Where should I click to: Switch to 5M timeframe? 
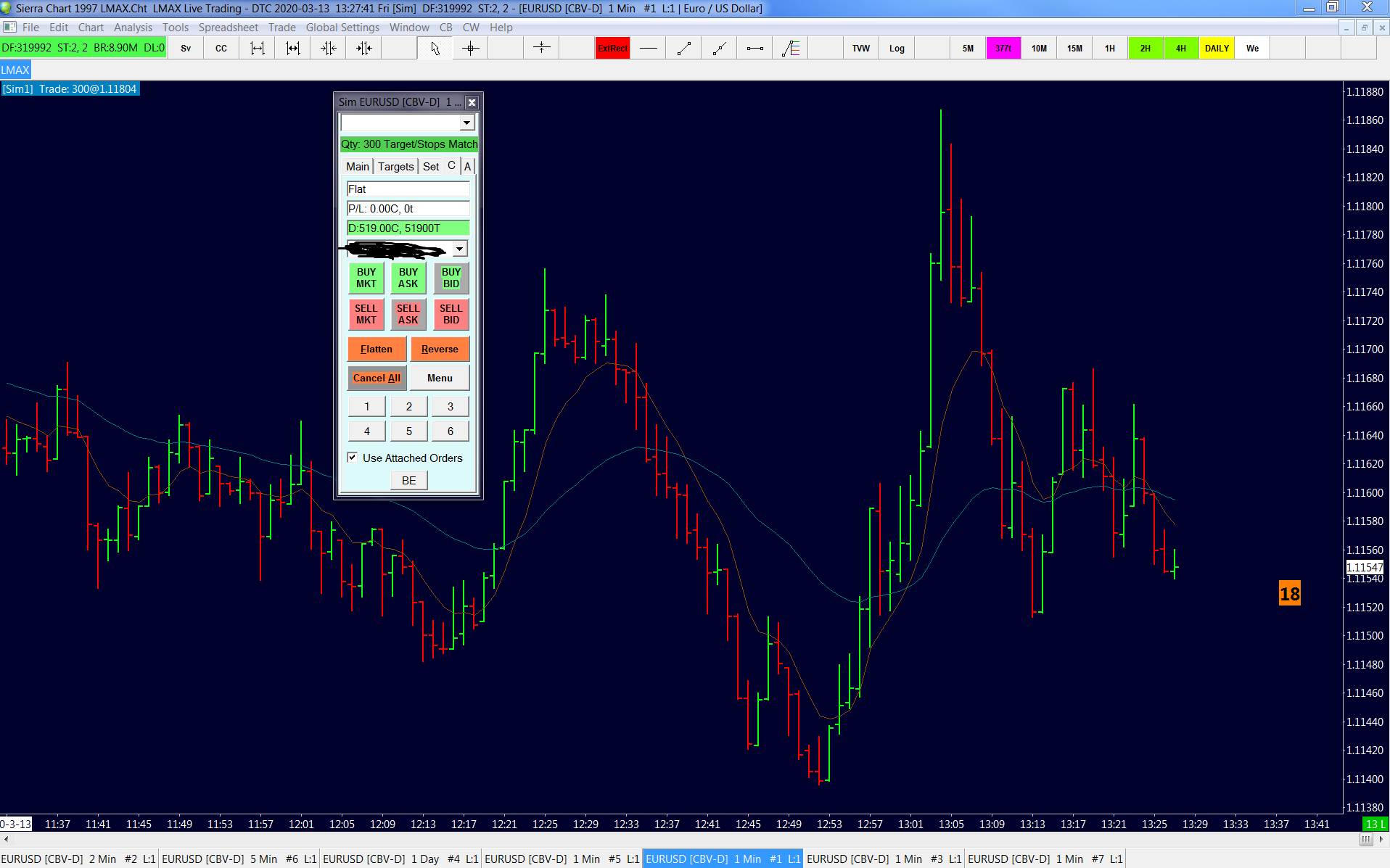(x=968, y=49)
